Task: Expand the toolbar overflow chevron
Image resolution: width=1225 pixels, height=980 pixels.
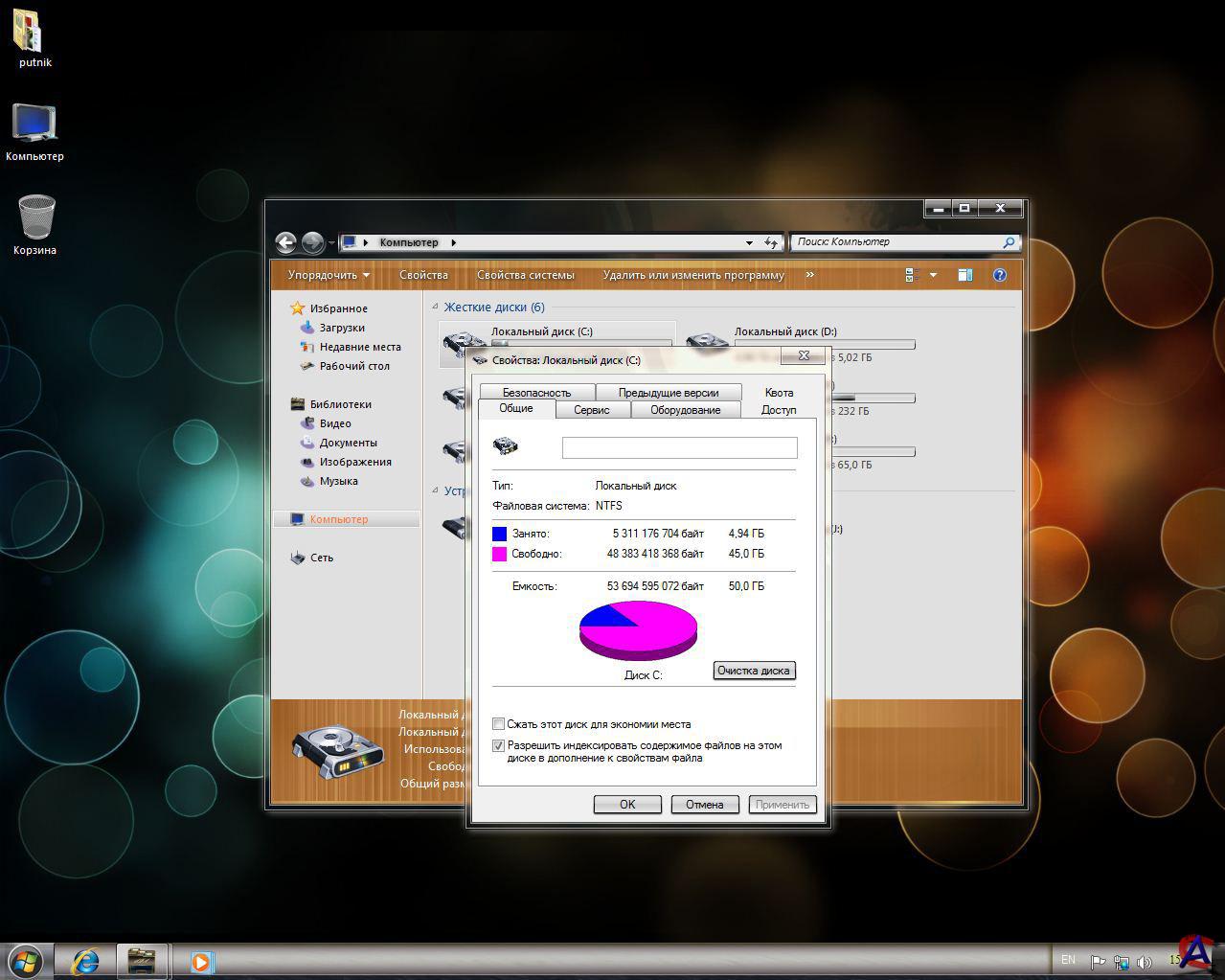Action: (x=809, y=275)
